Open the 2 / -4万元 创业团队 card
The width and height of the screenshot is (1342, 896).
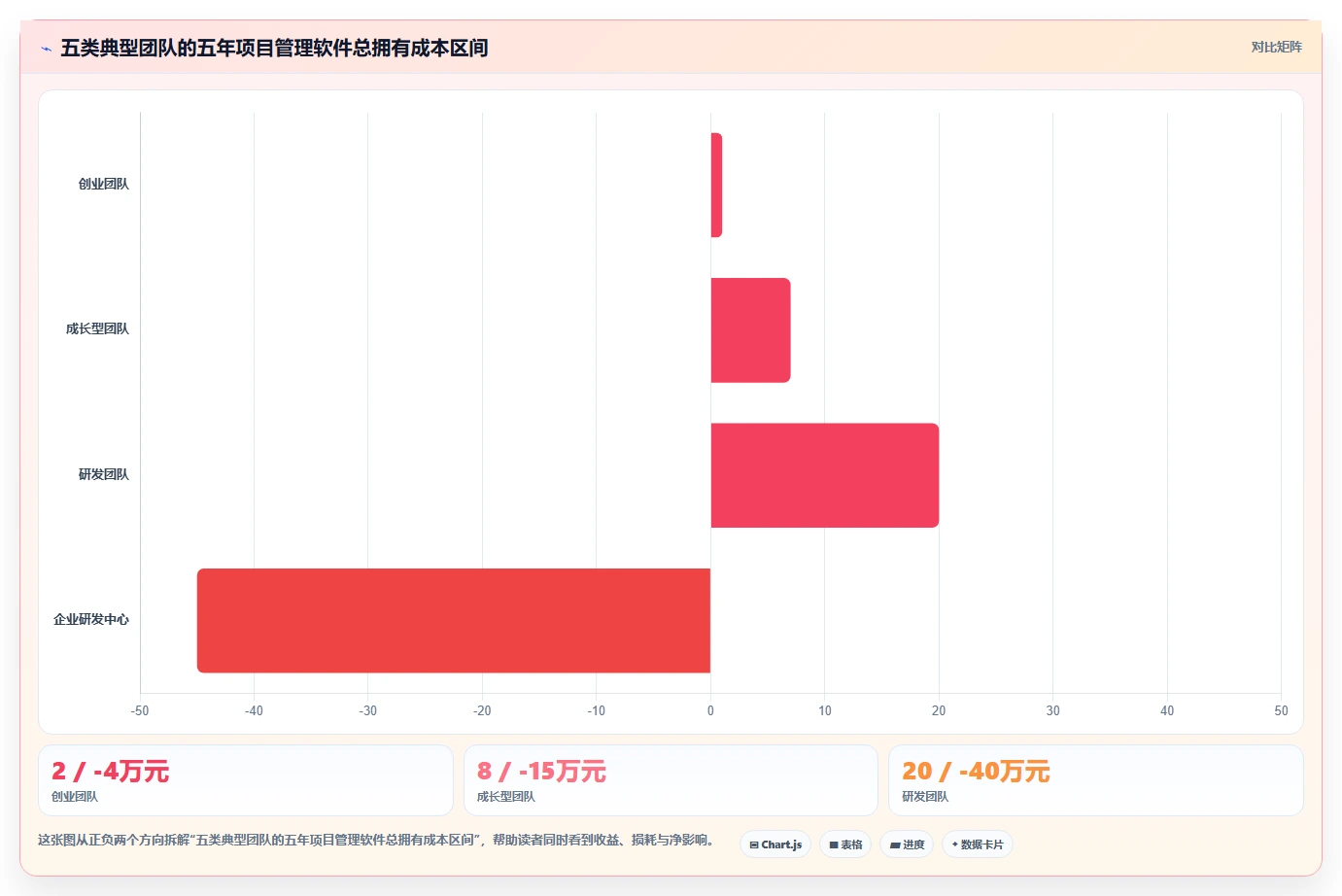coord(246,780)
